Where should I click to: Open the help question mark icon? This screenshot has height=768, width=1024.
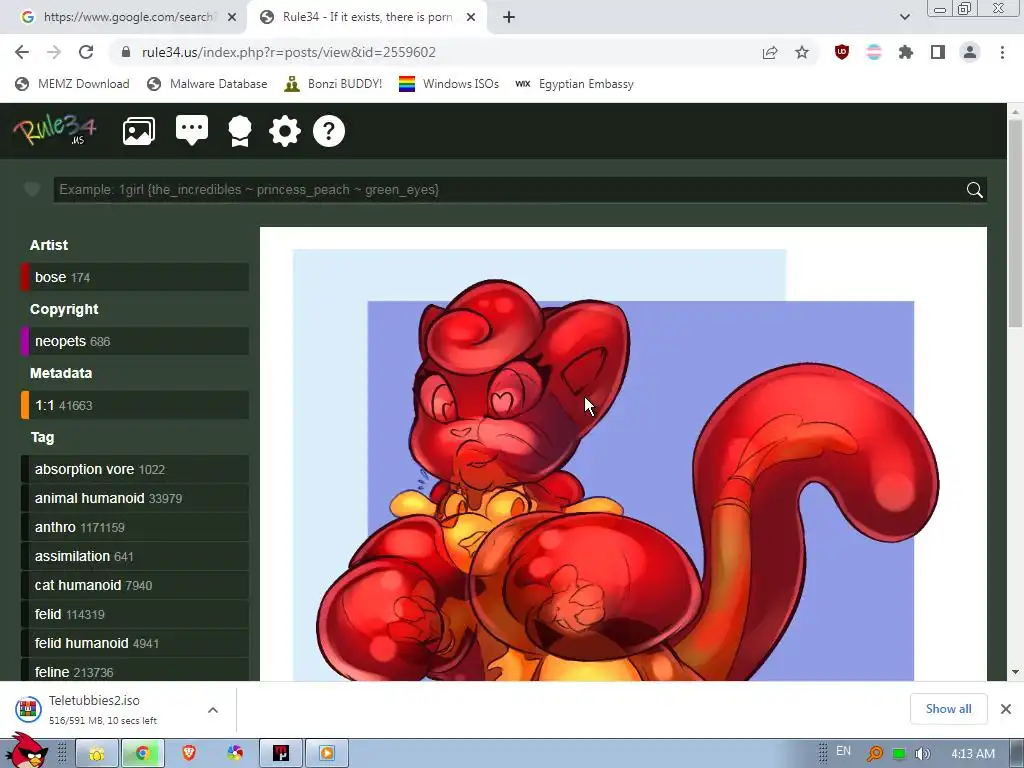[x=329, y=131]
